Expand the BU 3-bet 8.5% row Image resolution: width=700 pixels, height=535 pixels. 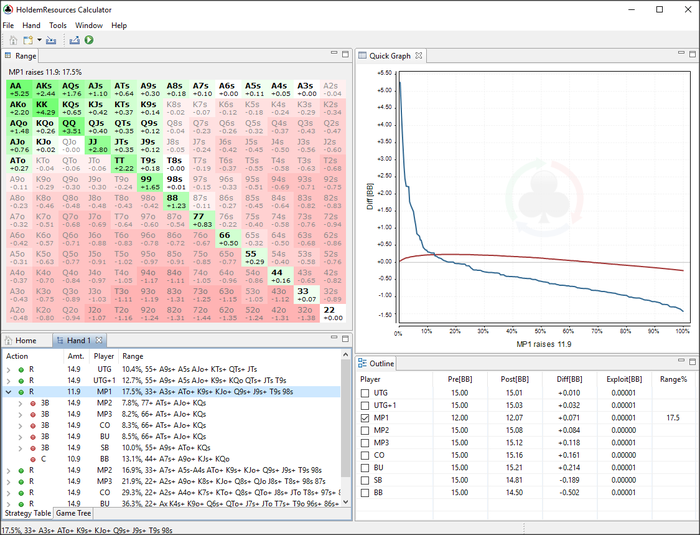(x=20, y=437)
